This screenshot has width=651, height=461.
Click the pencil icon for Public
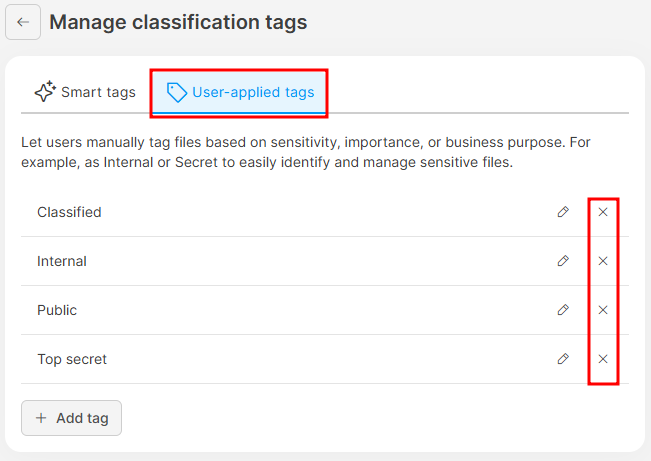point(563,310)
